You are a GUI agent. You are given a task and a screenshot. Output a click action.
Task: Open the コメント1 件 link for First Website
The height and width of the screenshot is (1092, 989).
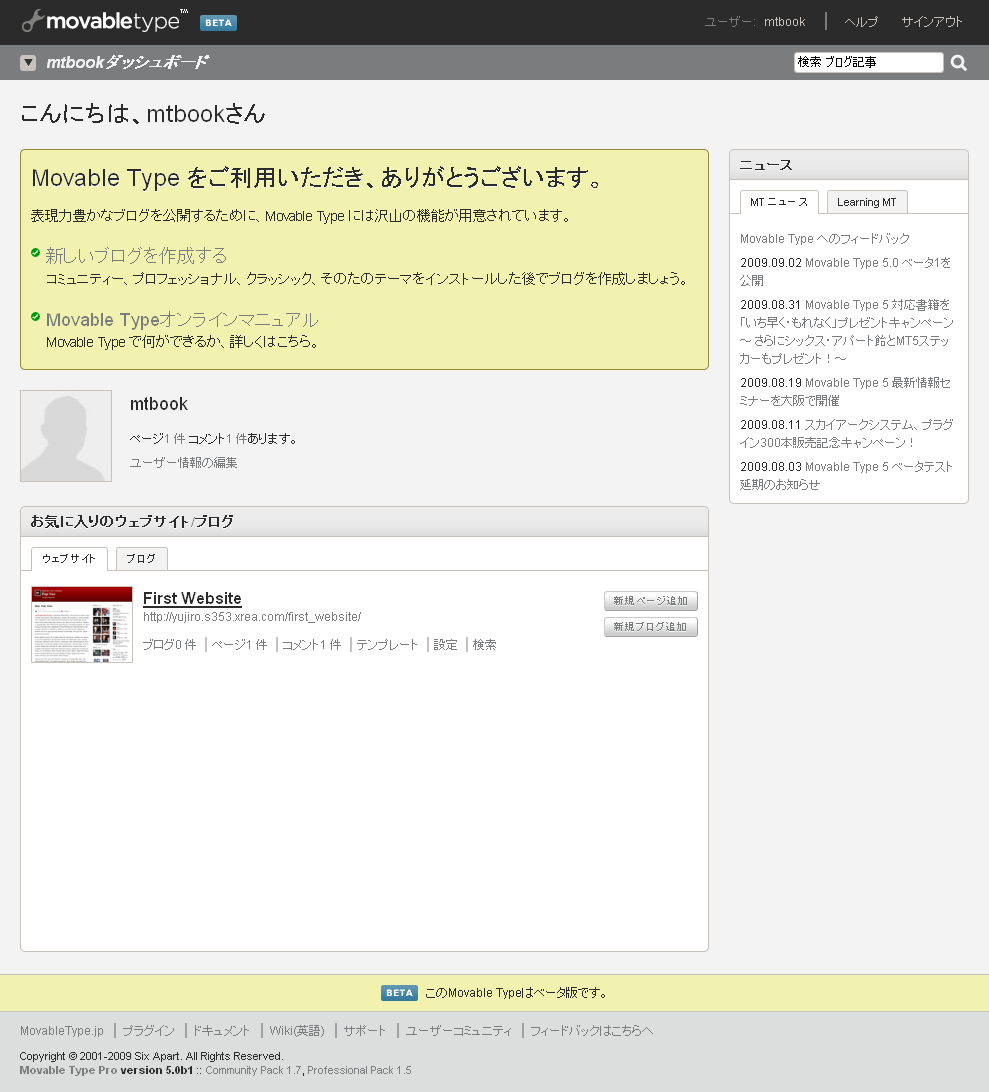(311, 645)
